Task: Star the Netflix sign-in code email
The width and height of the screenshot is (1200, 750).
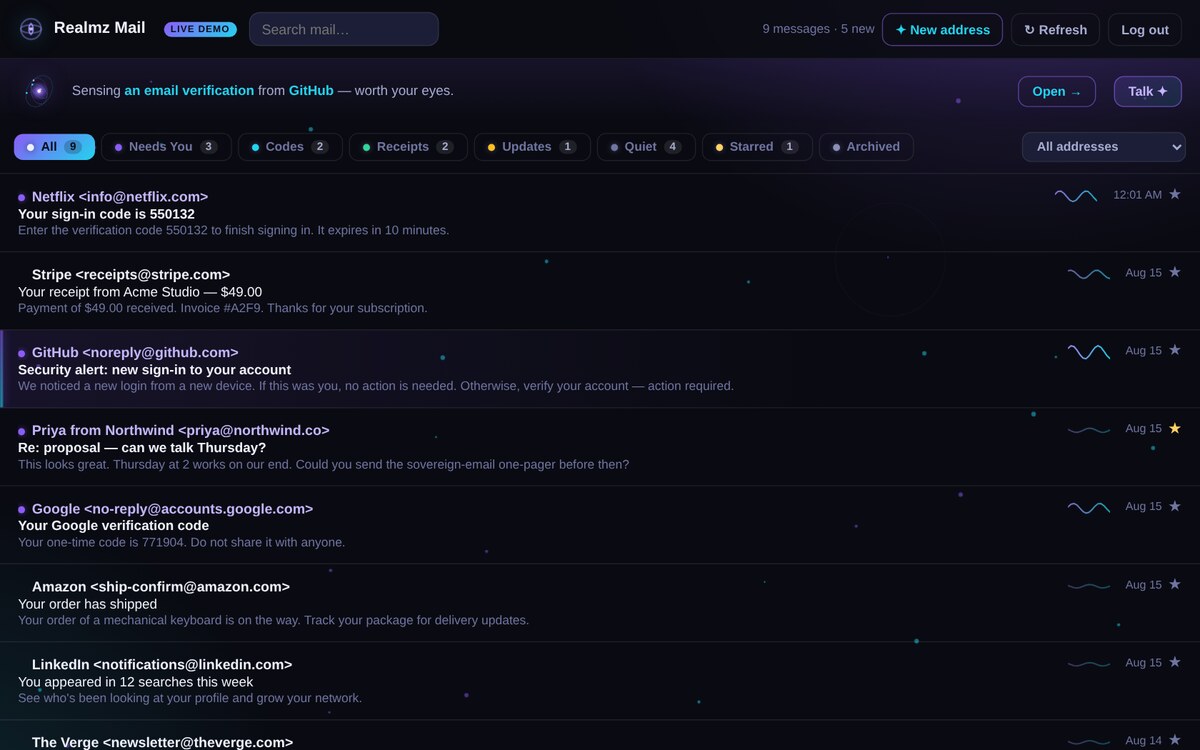Action: click(x=1175, y=194)
